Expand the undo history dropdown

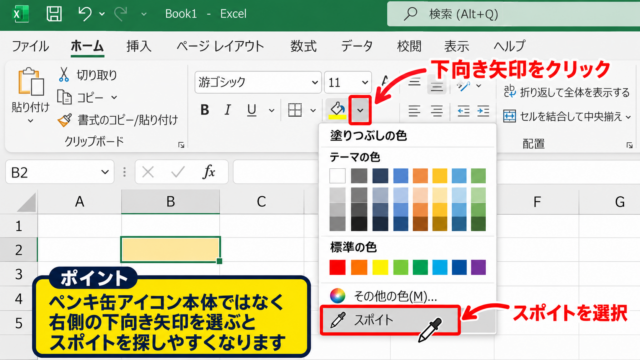point(102,14)
